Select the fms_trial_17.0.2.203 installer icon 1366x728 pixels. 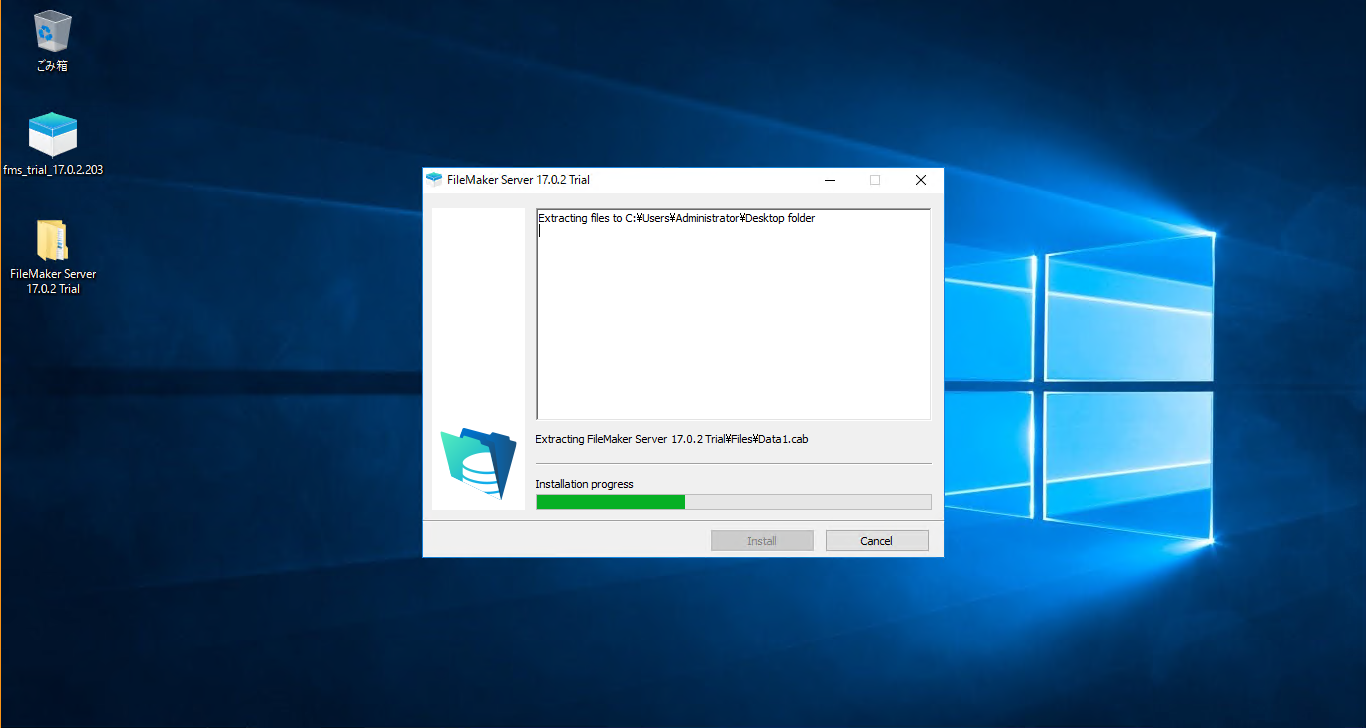(x=52, y=135)
